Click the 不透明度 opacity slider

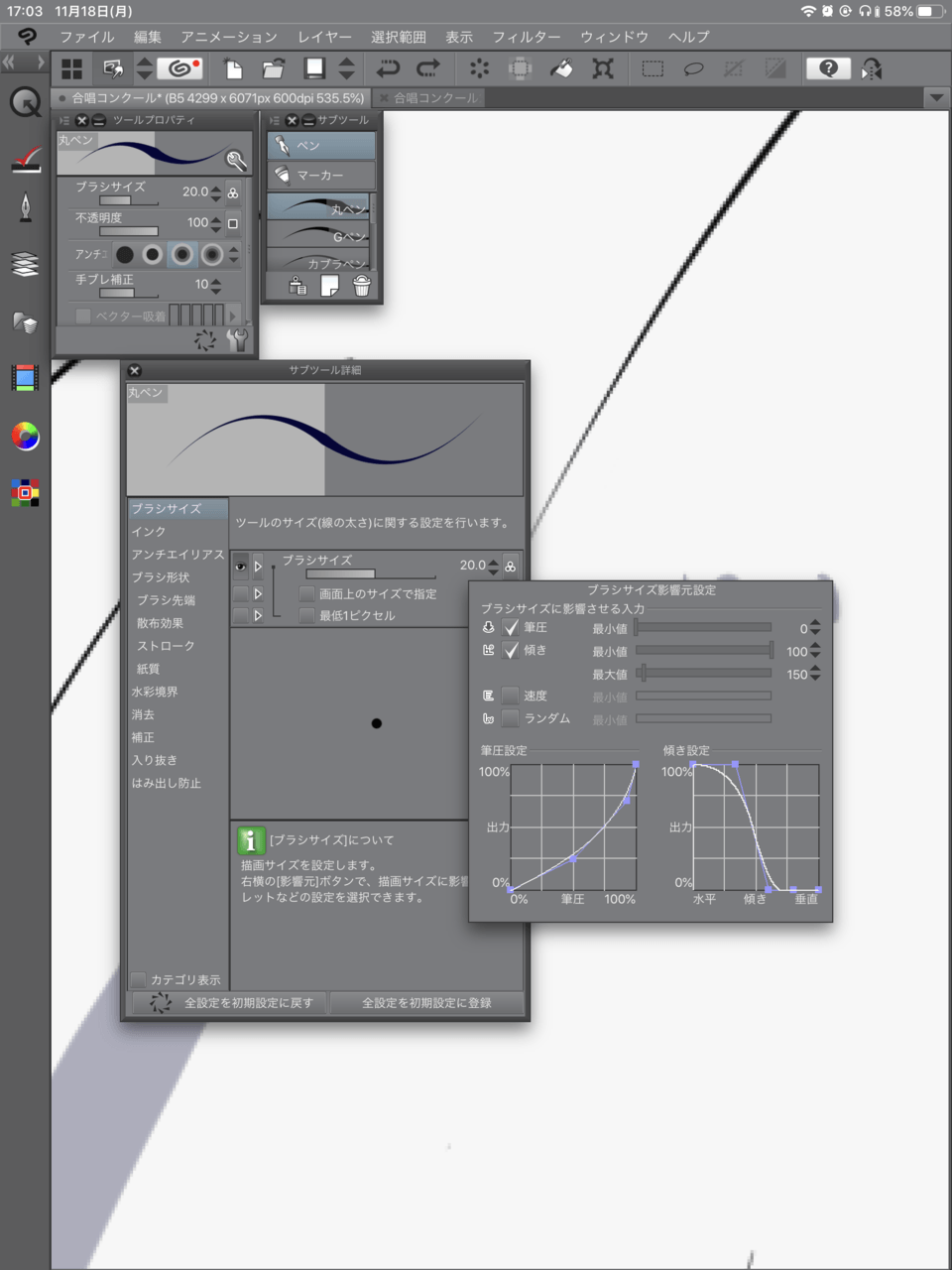point(129,231)
